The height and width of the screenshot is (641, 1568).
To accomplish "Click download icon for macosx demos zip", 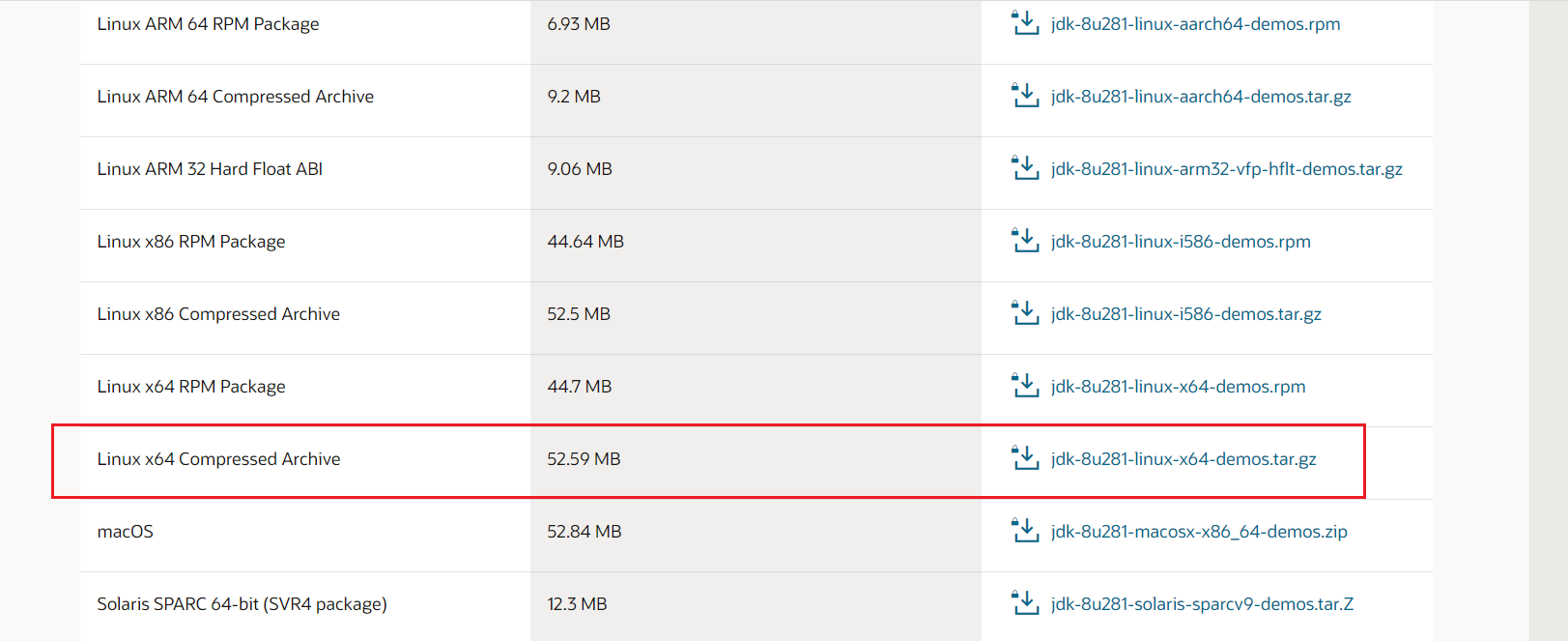I will [x=1024, y=531].
